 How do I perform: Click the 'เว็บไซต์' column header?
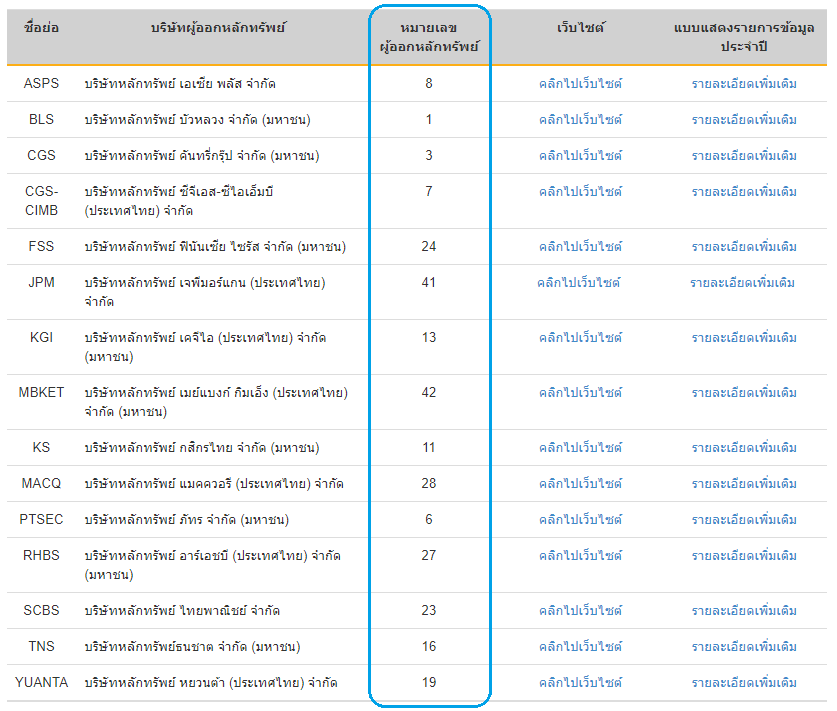tap(580, 28)
